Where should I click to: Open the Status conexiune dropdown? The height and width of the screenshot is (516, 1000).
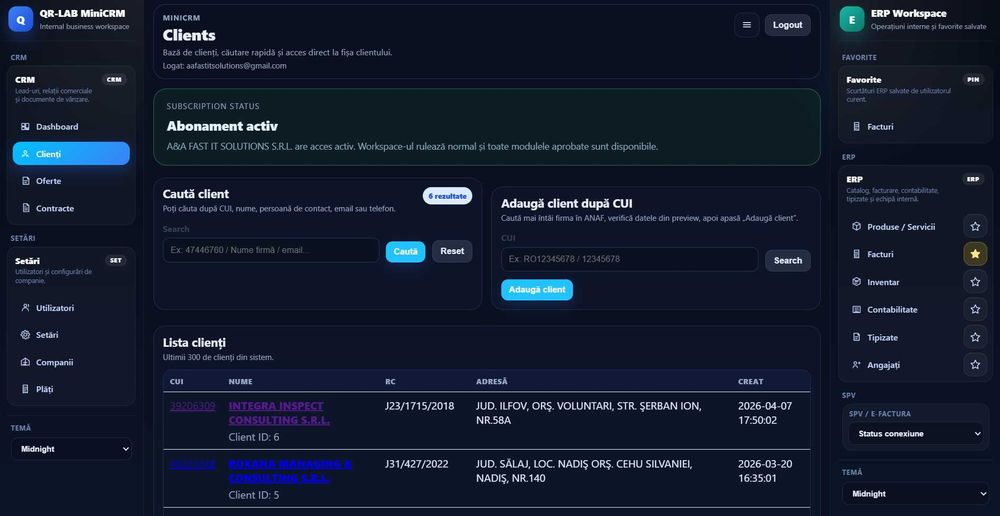(916, 434)
